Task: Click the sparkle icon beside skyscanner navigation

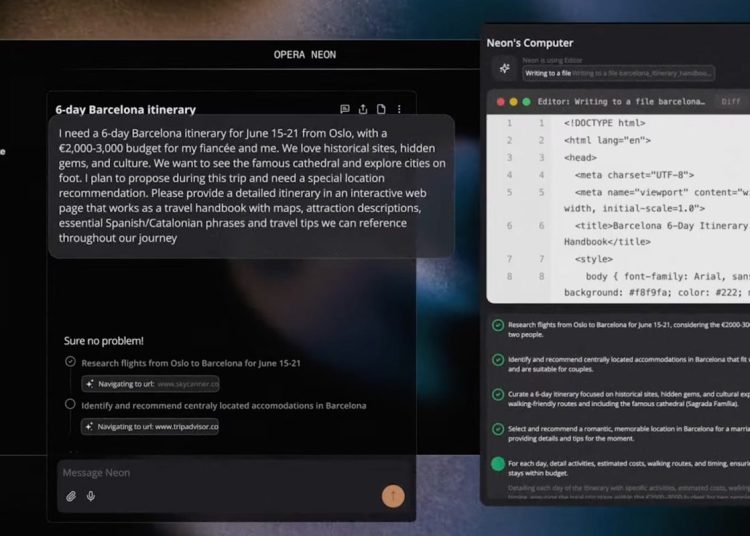Action: (89, 383)
